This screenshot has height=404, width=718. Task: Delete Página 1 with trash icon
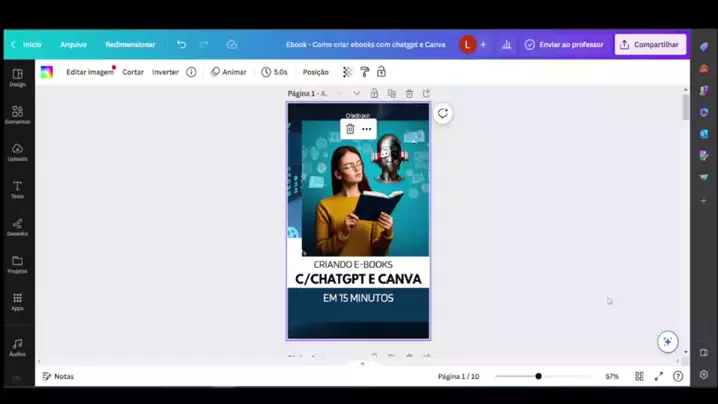click(409, 93)
